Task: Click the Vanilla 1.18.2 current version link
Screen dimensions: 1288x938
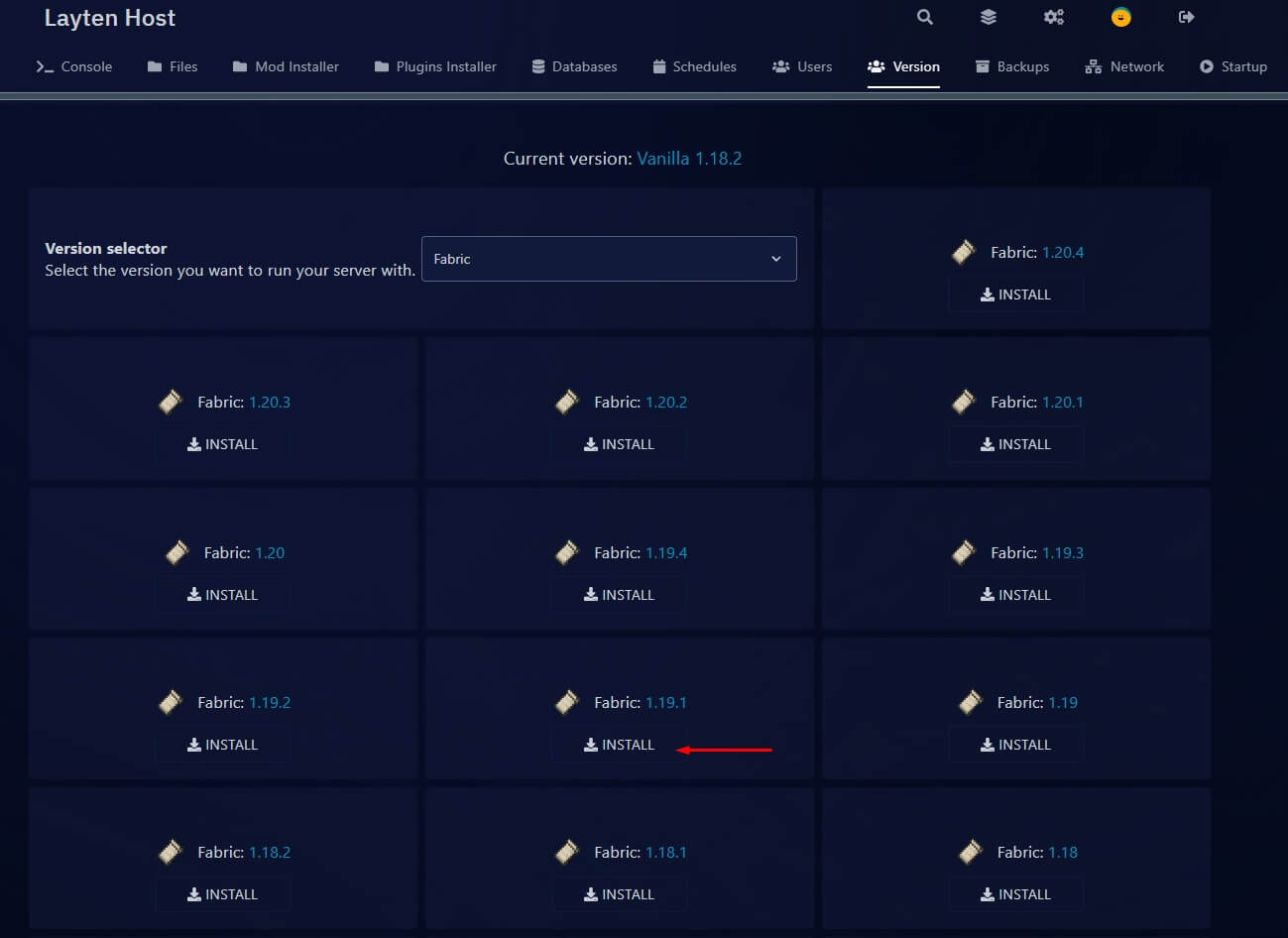Action: 689,159
